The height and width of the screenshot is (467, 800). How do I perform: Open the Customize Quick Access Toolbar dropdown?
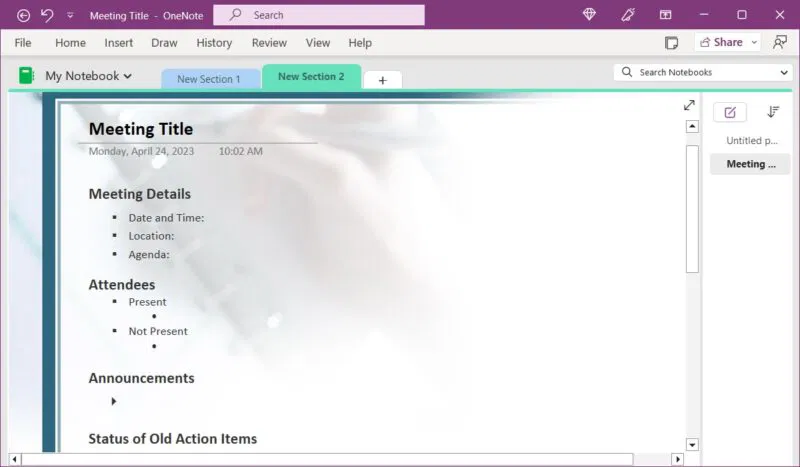tap(70, 16)
